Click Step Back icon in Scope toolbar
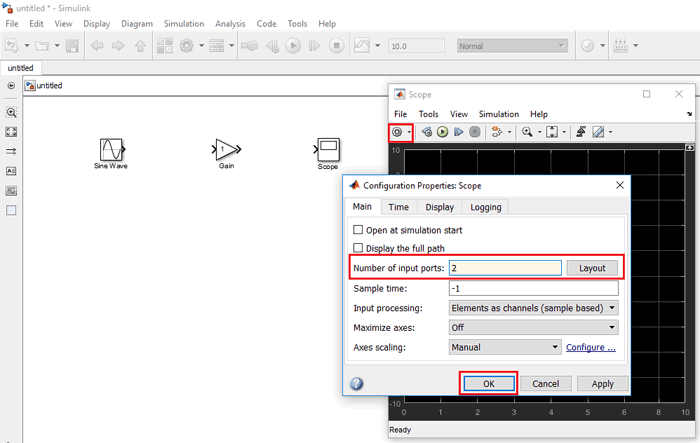700x443 pixels. pos(427,132)
